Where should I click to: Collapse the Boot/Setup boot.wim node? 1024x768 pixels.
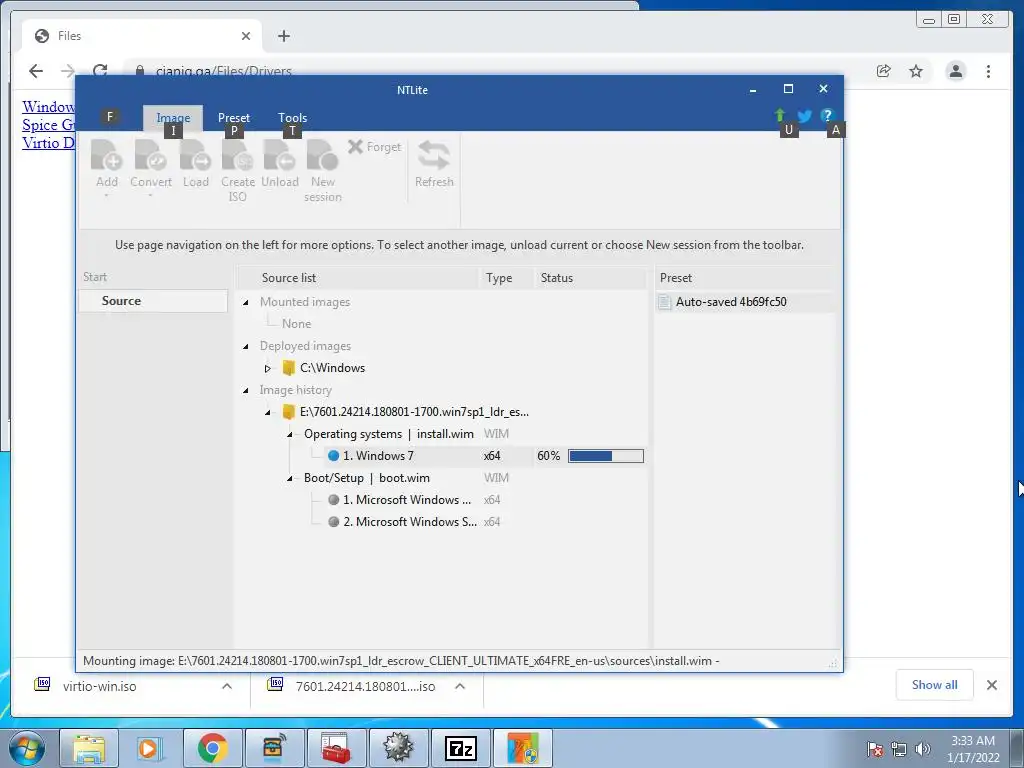coord(289,478)
